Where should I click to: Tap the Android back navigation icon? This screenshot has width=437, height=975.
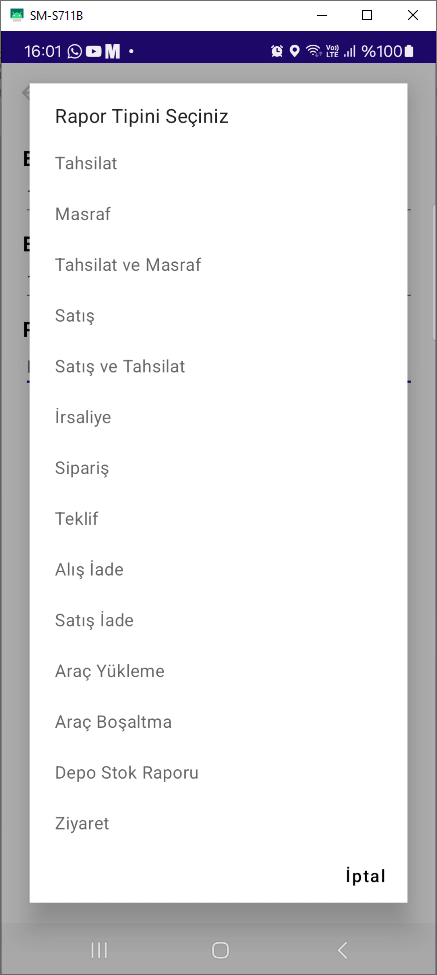click(x=342, y=950)
